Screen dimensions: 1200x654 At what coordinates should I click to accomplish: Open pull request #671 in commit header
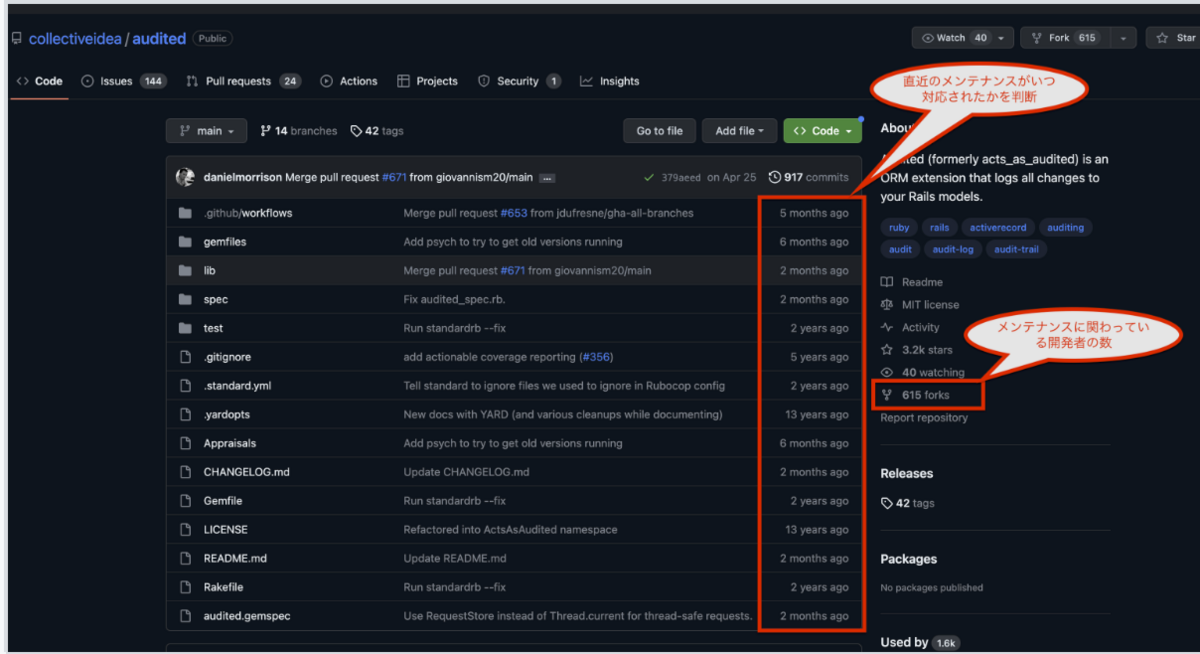[393, 177]
